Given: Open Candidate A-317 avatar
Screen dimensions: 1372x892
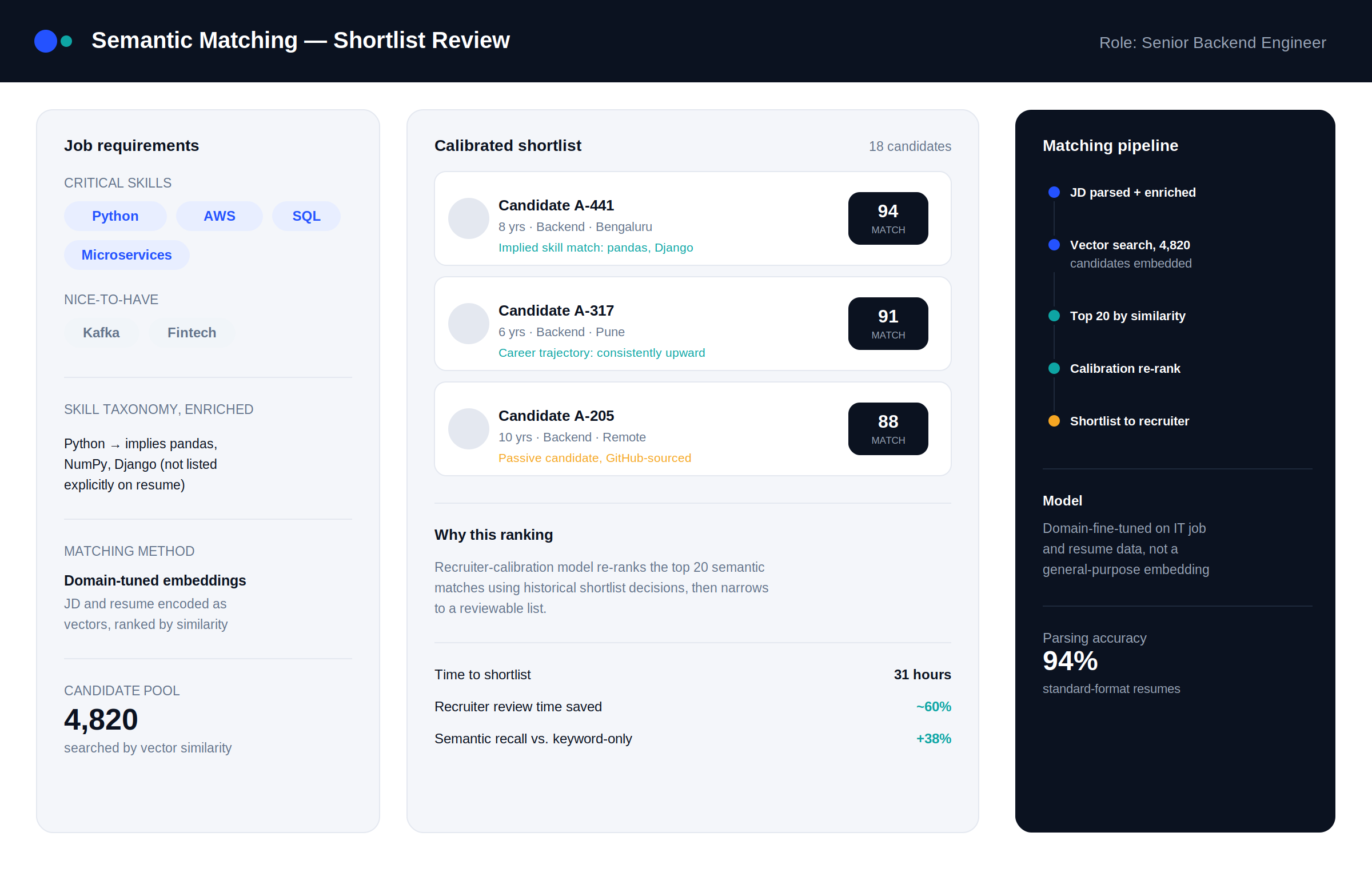Looking at the screenshot, I should [x=469, y=324].
